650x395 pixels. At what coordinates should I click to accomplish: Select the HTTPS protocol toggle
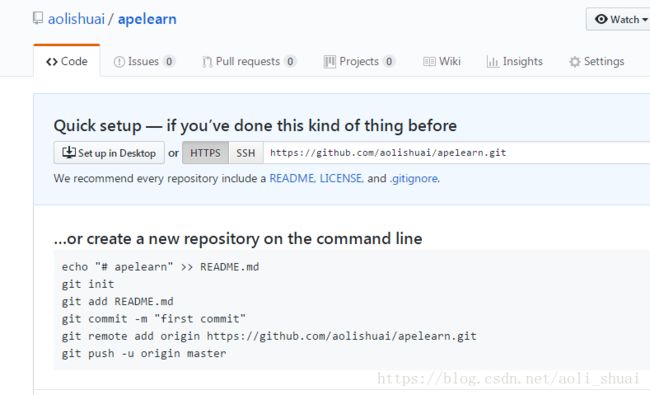(x=205, y=153)
